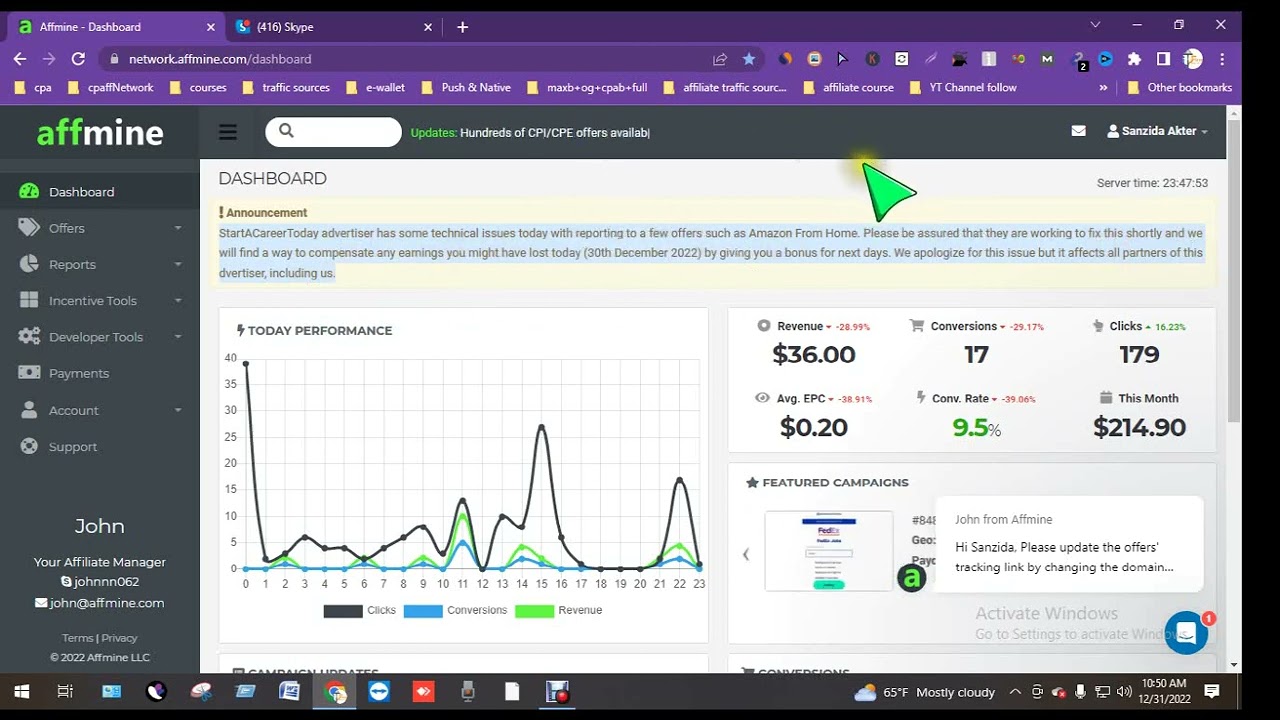This screenshot has width=1280, height=720.
Task: Open Chrome three-dot menu
Action: click(x=1222, y=59)
